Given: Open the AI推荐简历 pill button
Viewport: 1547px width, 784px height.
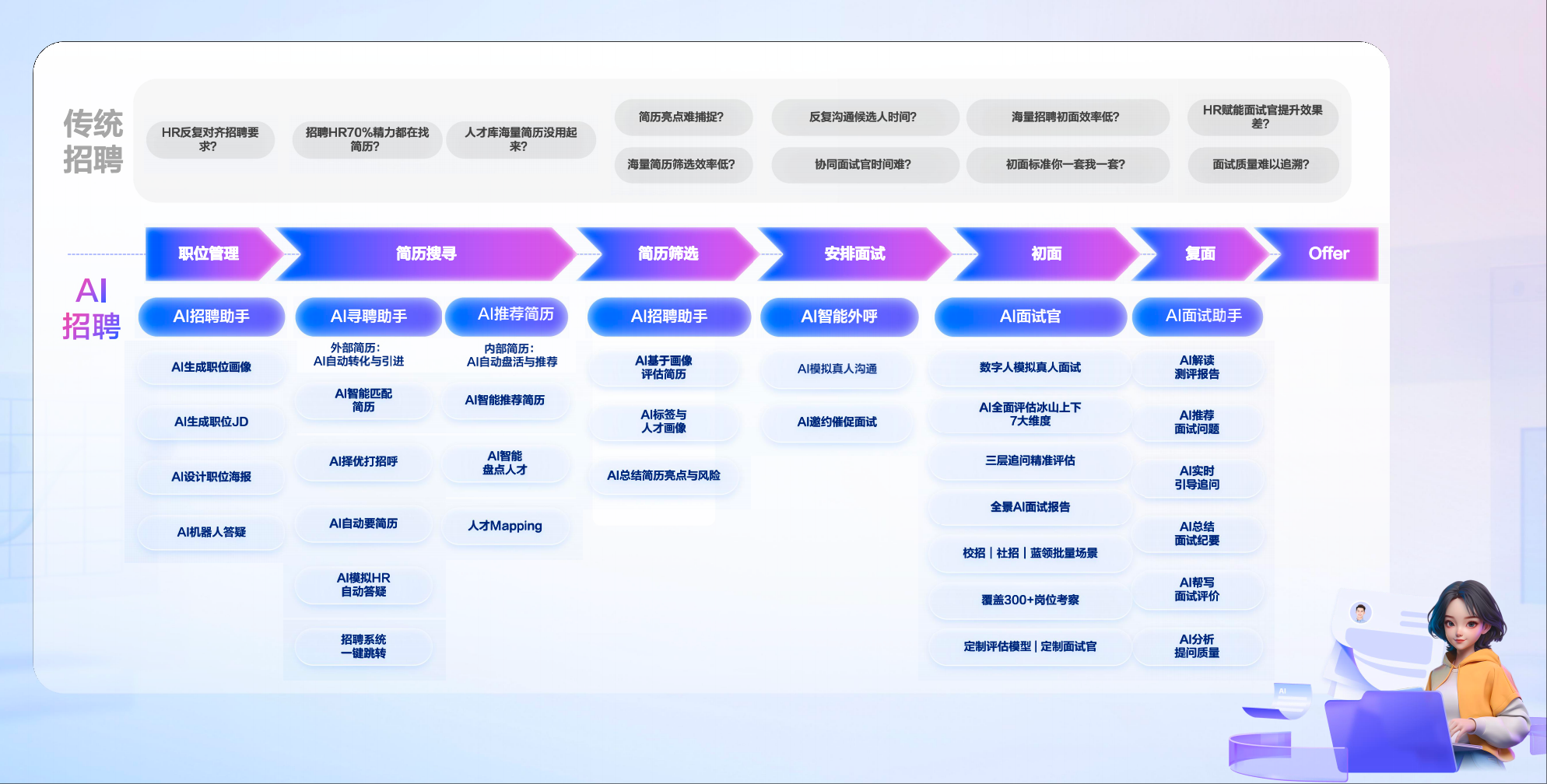Looking at the screenshot, I should [515, 314].
